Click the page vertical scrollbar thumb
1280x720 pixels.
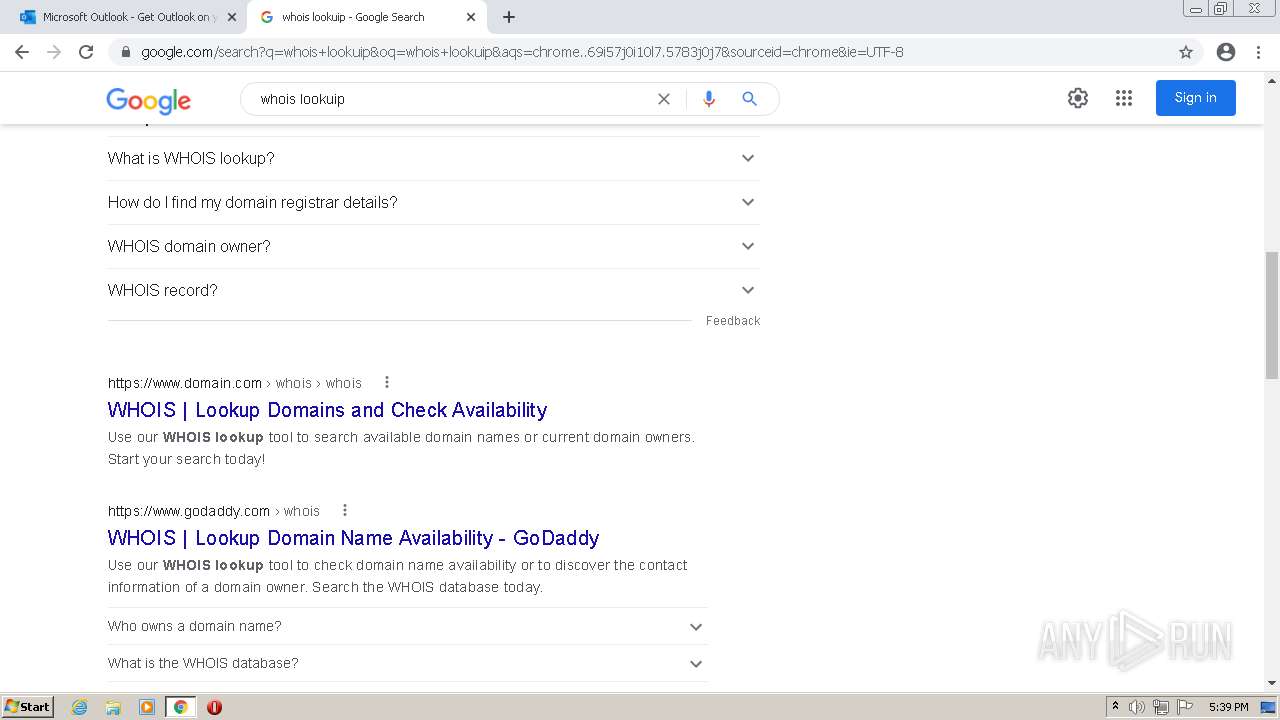tap(1272, 315)
